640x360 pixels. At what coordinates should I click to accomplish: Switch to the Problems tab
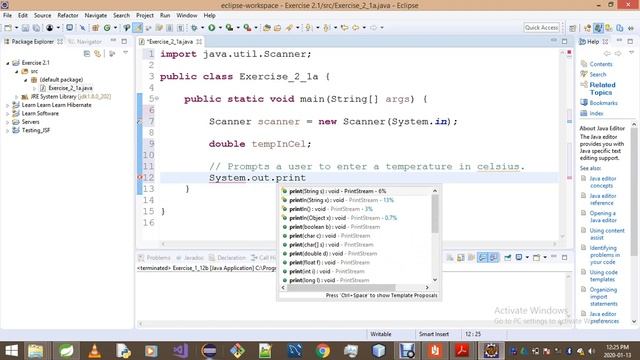click(154, 258)
